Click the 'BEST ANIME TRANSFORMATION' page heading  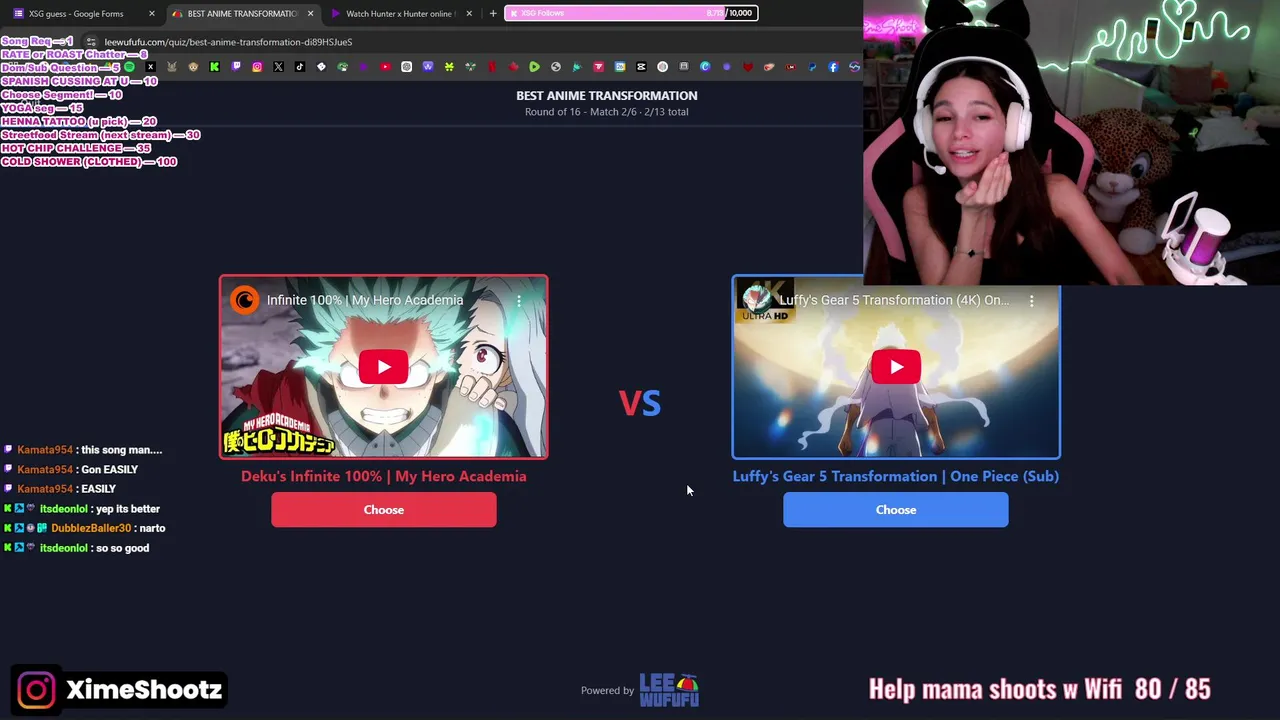[607, 95]
